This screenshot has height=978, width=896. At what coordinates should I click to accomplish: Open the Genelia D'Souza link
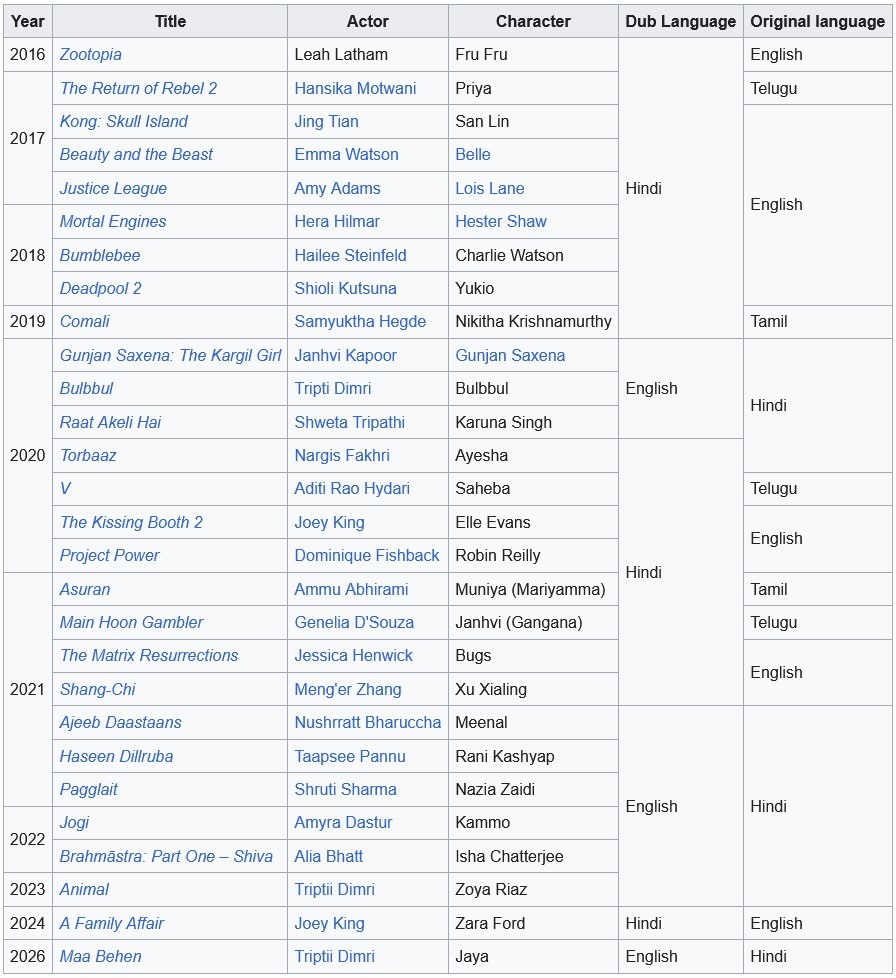point(354,622)
